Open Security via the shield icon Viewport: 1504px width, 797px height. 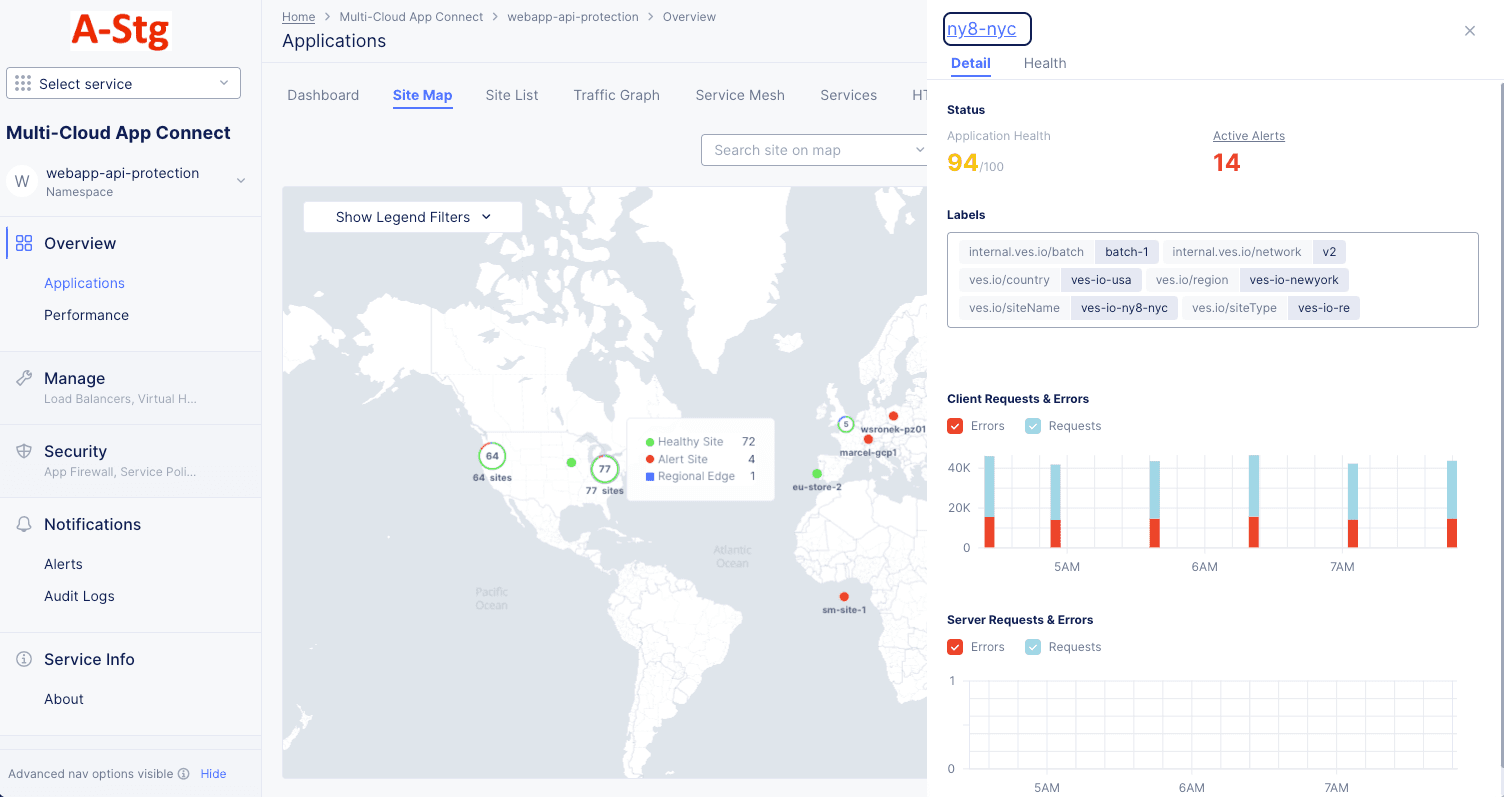23,450
